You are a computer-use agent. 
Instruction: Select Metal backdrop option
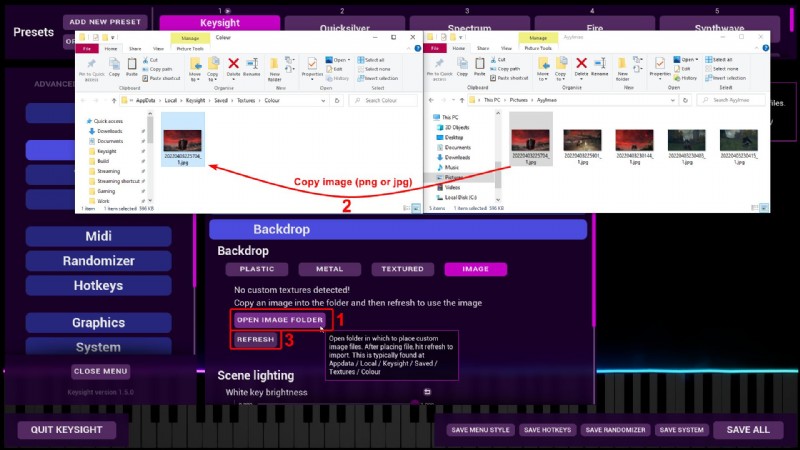point(330,269)
